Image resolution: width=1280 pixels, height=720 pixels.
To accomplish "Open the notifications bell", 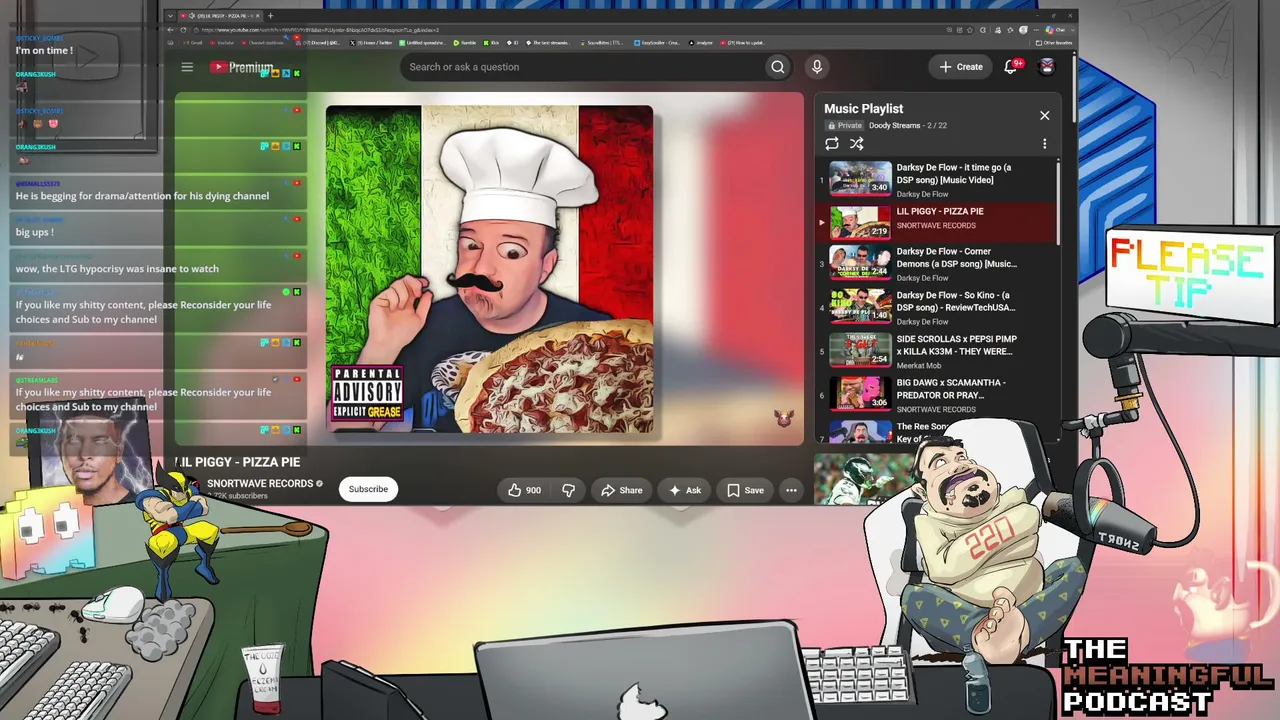I will pos(1011,67).
